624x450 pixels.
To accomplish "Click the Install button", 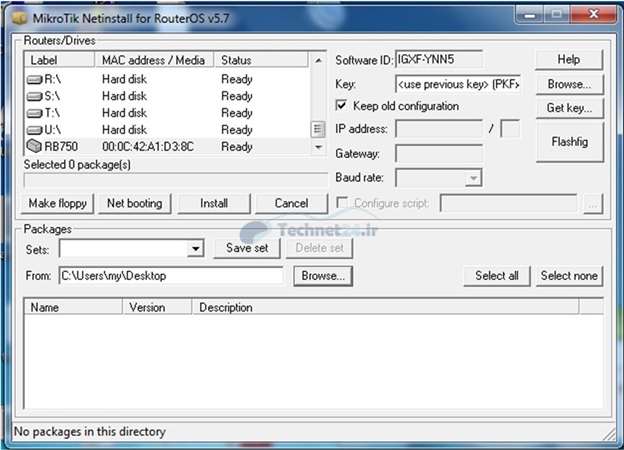I will tap(214, 203).
